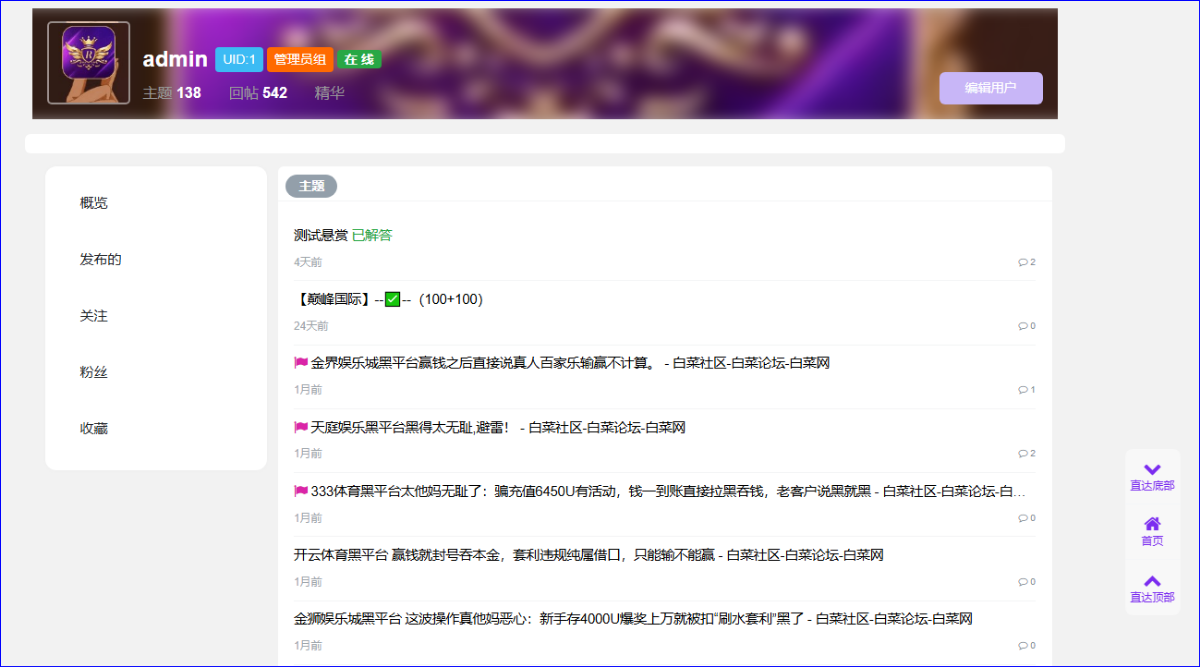Open the 精华 link
Image resolution: width=1200 pixels, height=667 pixels.
click(x=330, y=93)
